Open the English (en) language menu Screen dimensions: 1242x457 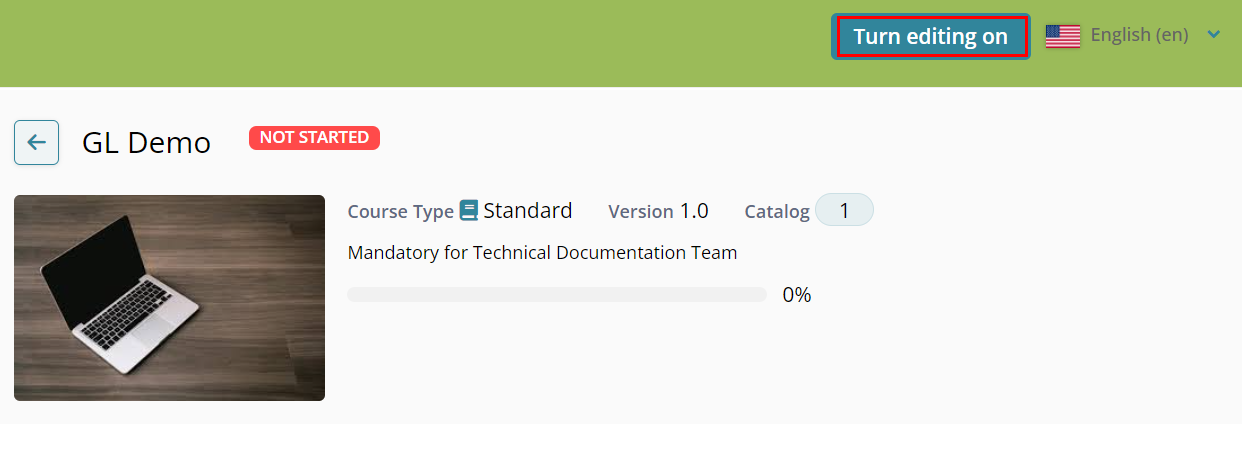[x=1139, y=35]
